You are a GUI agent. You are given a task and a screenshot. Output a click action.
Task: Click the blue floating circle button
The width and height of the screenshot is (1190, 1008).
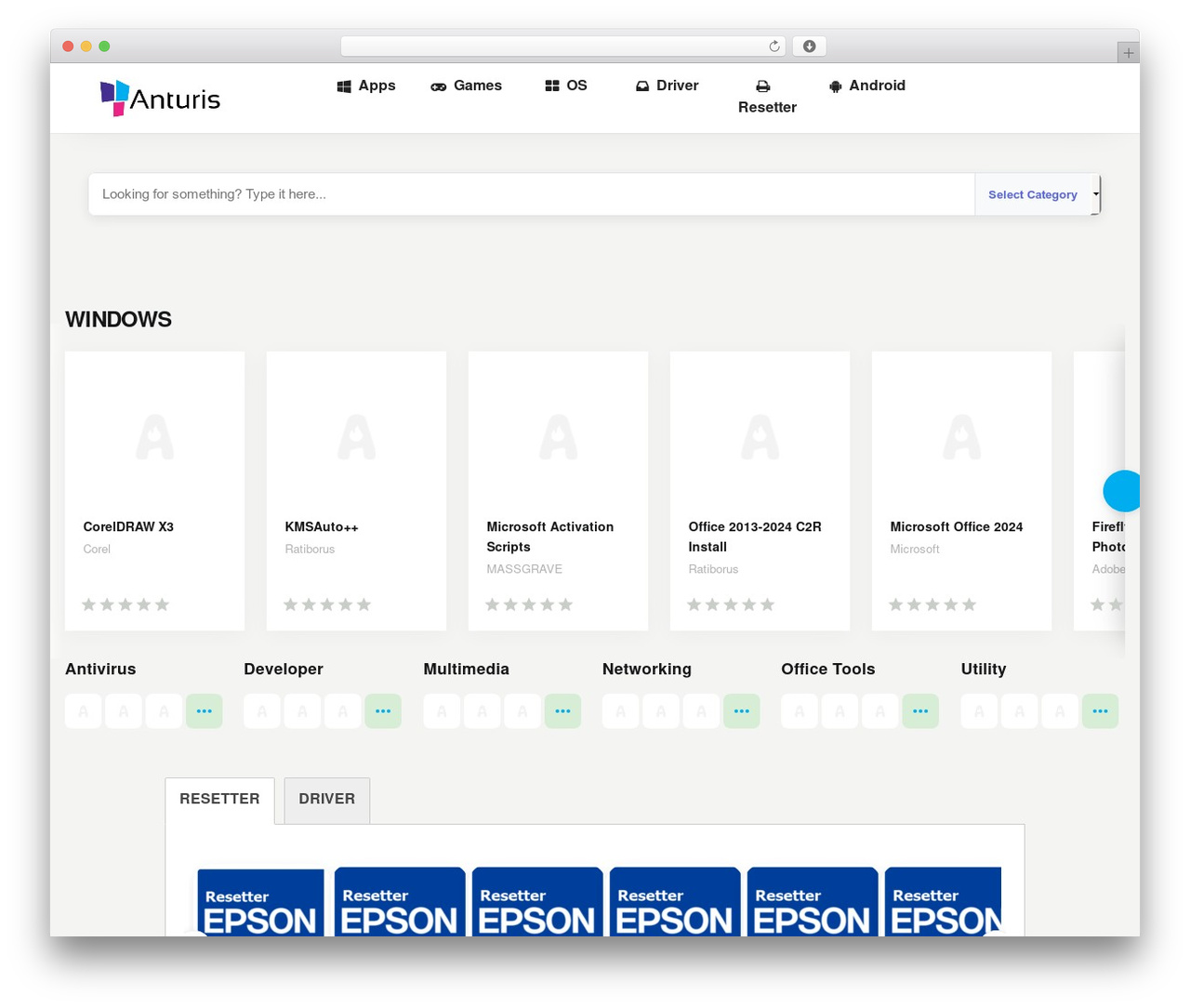point(1121,491)
